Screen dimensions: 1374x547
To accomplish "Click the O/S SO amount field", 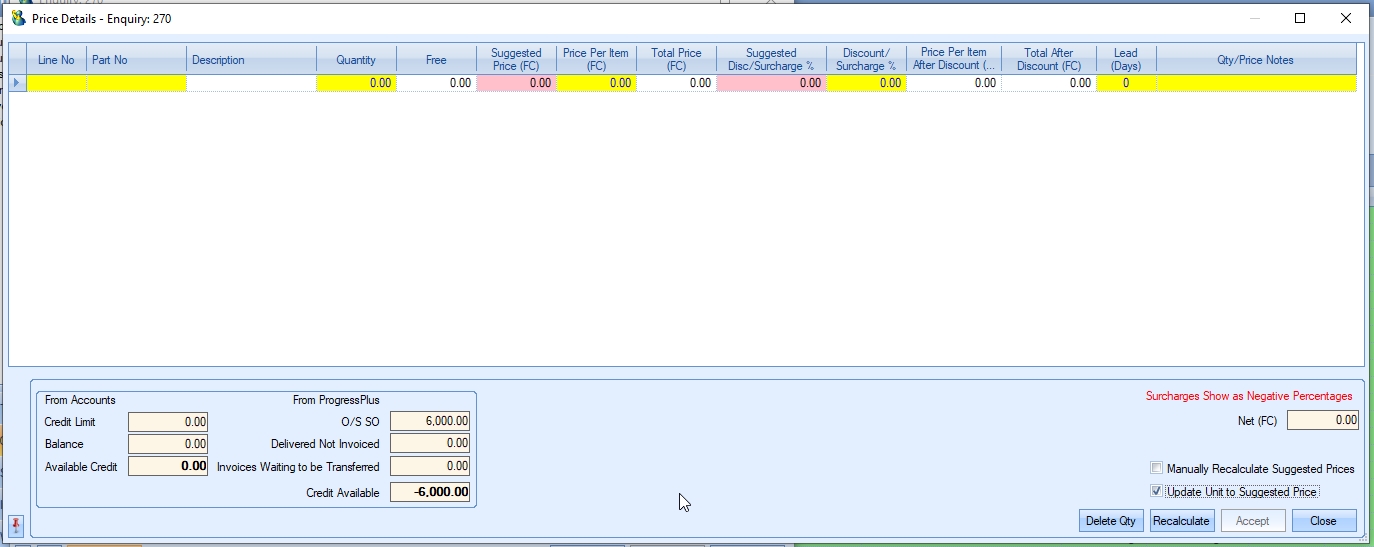I will (429, 422).
